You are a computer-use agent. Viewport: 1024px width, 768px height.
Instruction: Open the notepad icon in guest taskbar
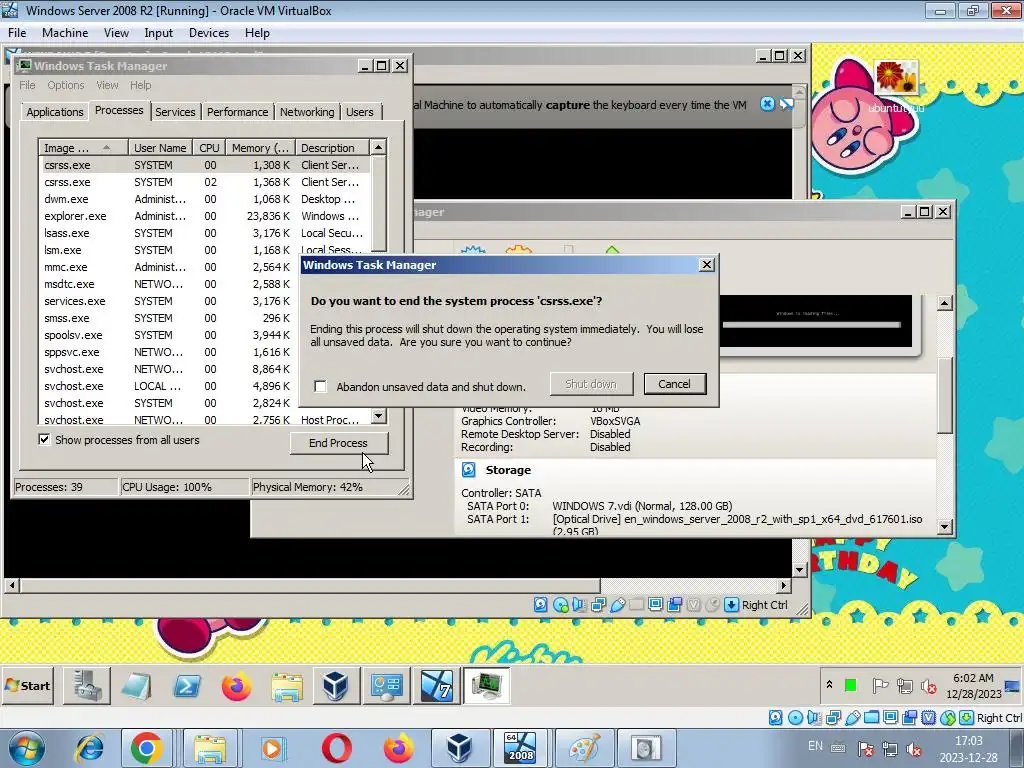tap(137, 686)
